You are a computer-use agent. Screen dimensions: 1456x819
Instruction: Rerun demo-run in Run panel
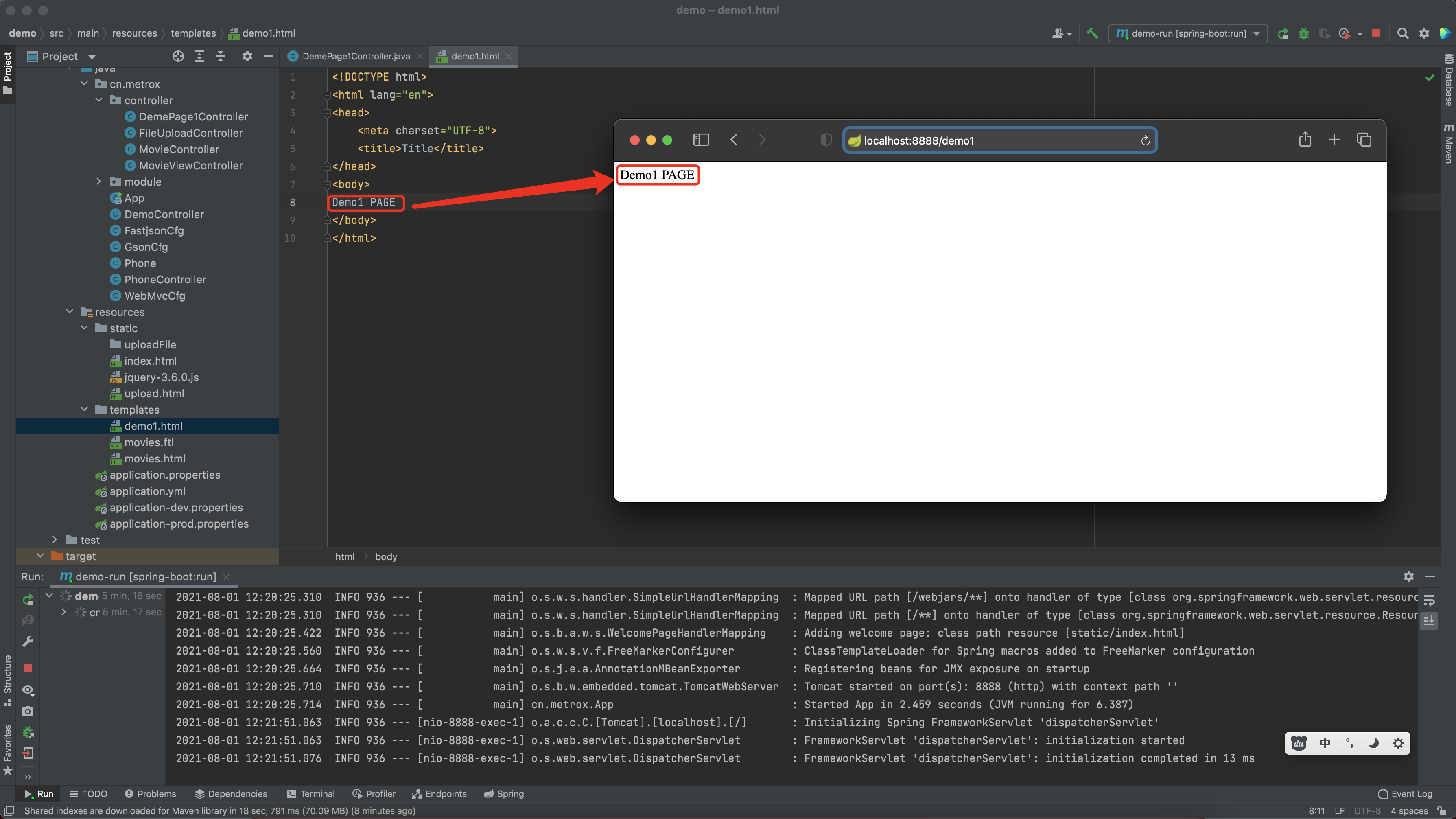point(28,600)
